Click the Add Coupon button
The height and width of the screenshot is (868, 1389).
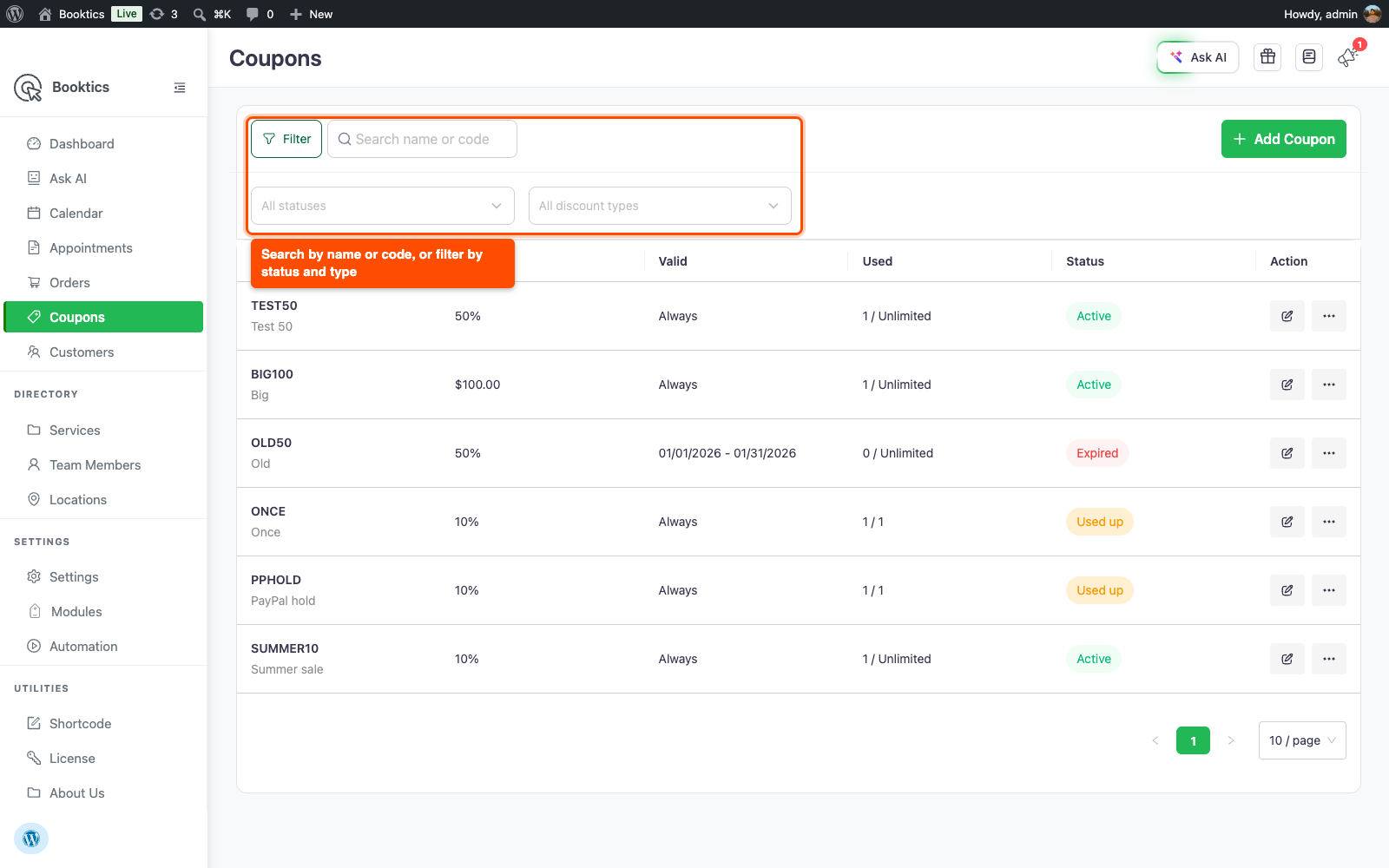[x=1283, y=139]
